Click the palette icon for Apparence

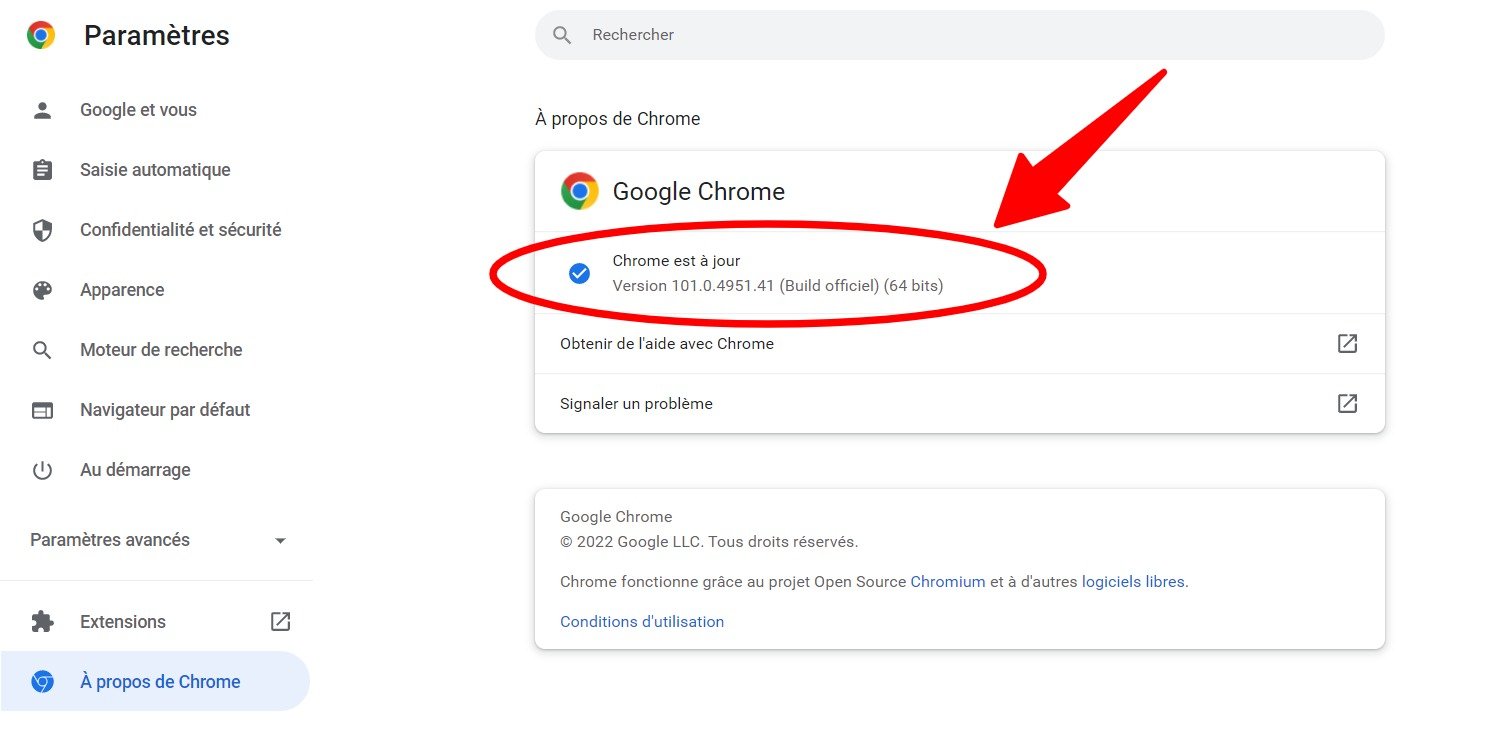(42, 290)
